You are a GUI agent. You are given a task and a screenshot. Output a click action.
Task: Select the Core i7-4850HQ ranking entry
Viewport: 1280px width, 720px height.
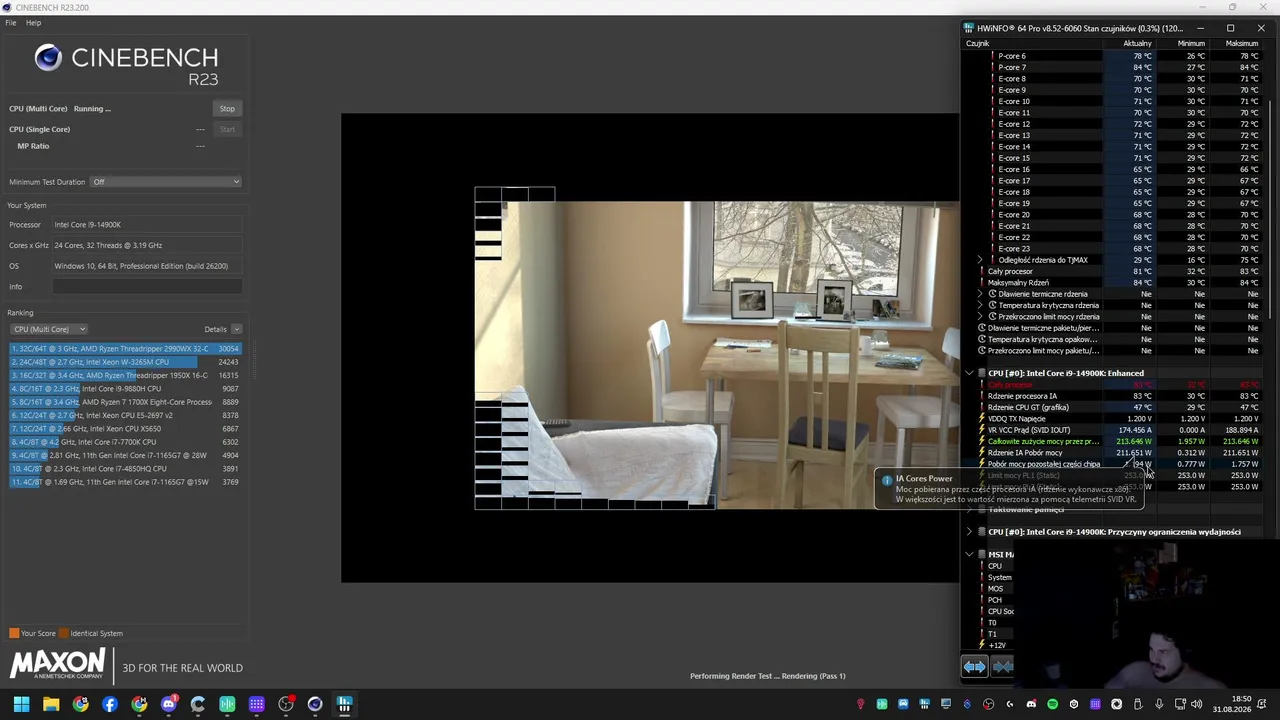coord(125,469)
